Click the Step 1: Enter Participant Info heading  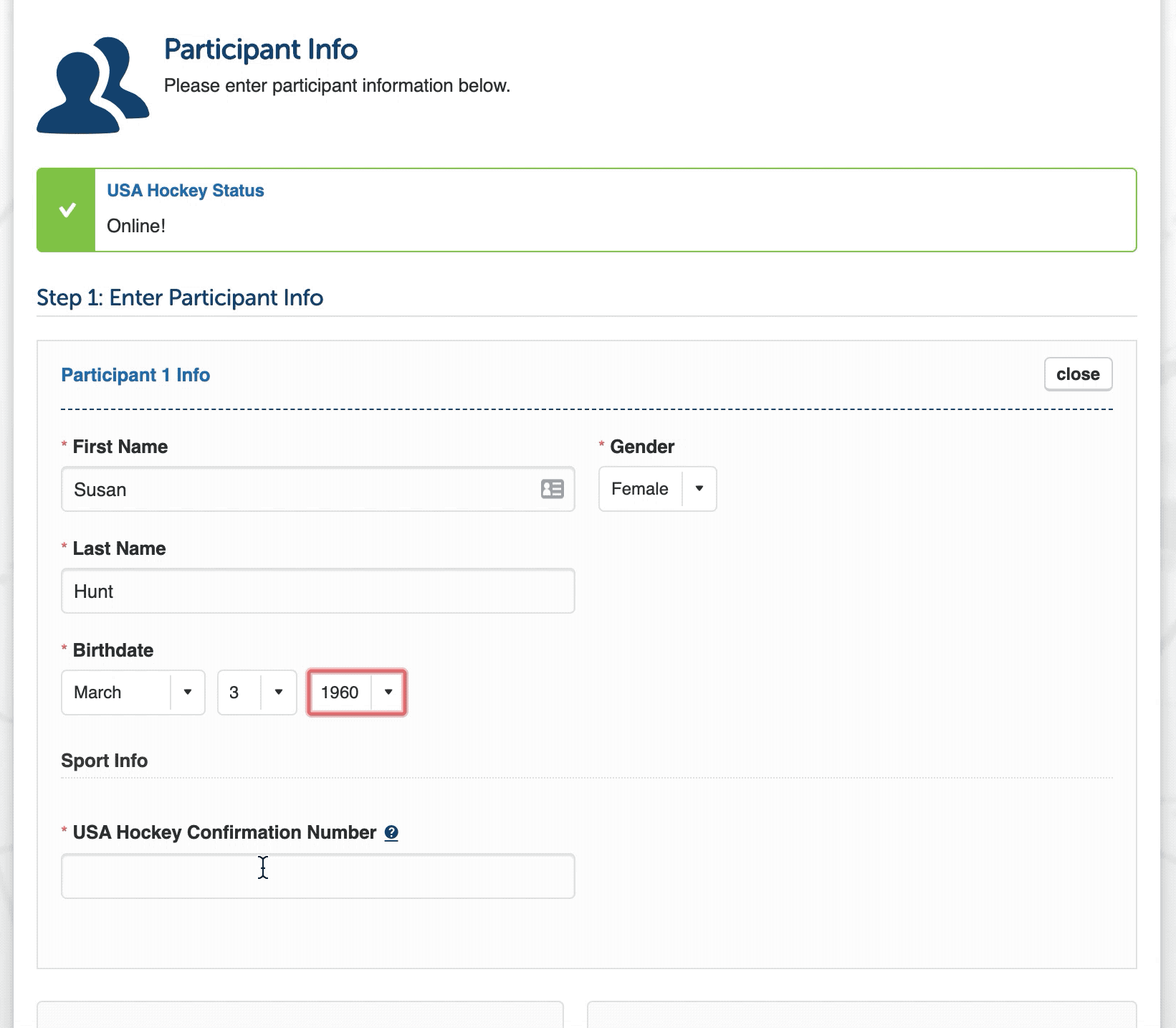[x=180, y=298]
